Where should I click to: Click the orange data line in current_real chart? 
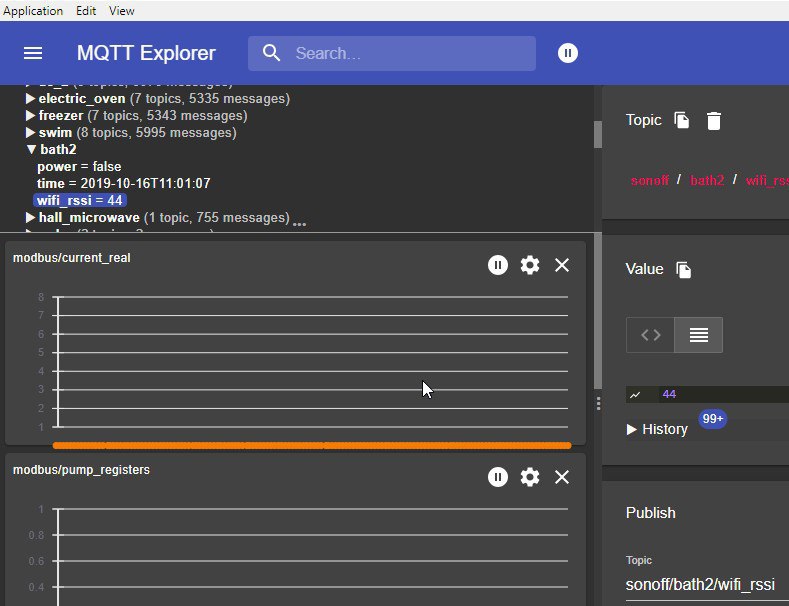(x=312, y=445)
